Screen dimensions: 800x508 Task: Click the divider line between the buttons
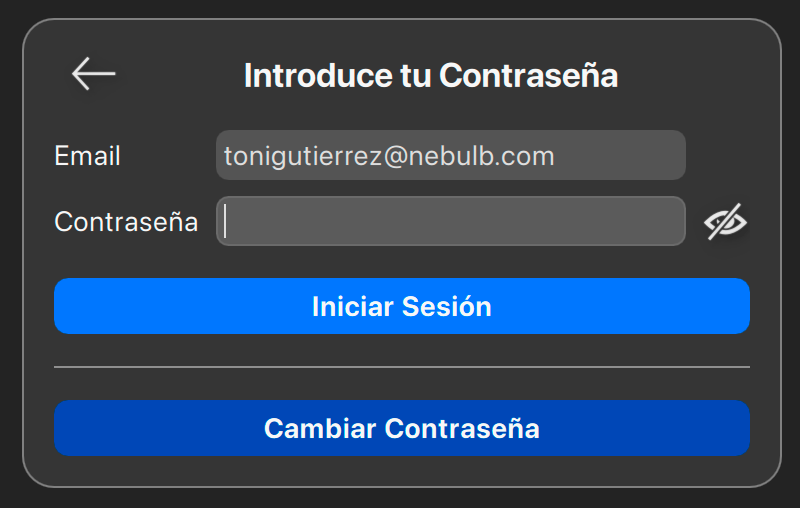pos(401,367)
